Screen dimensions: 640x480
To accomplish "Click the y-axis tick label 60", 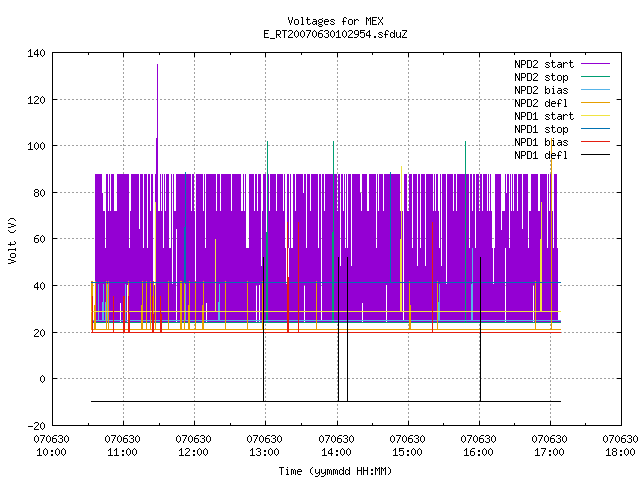I will tap(39, 239).
